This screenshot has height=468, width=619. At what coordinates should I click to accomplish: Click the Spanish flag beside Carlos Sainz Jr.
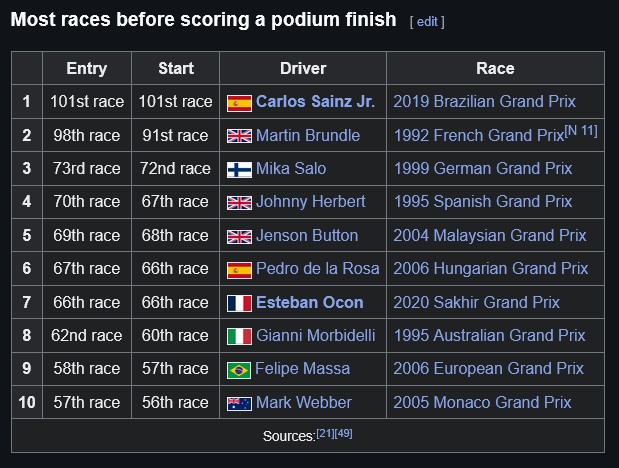coord(239,103)
